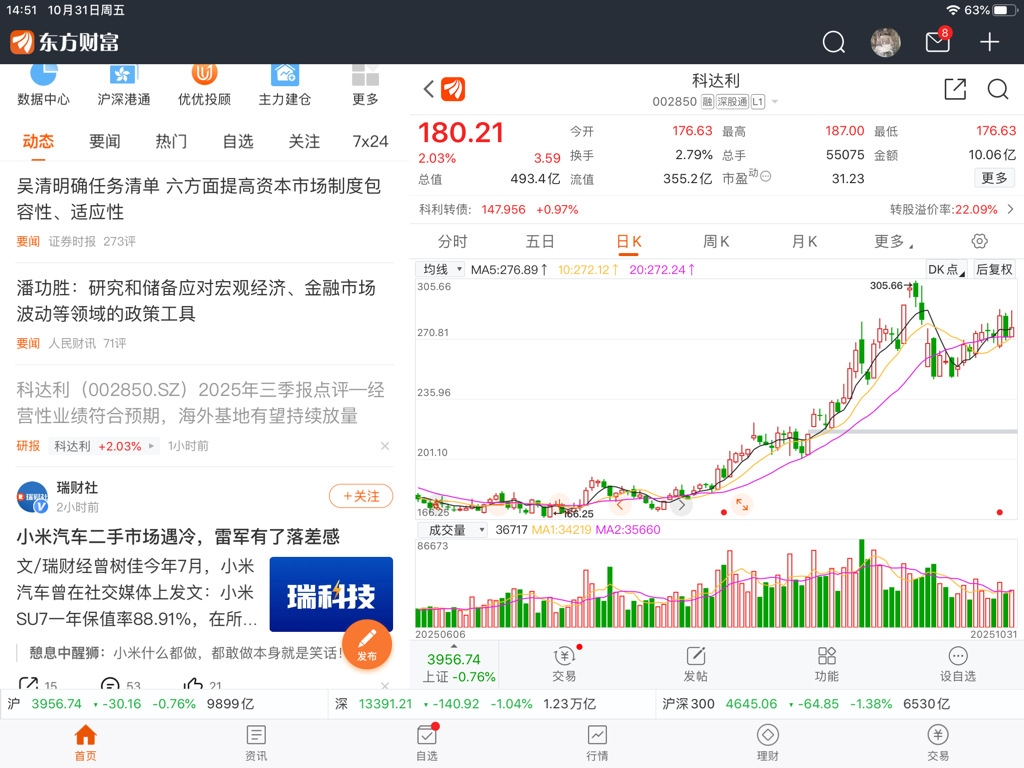Search stocks from quote panel magnifier

coord(997,89)
